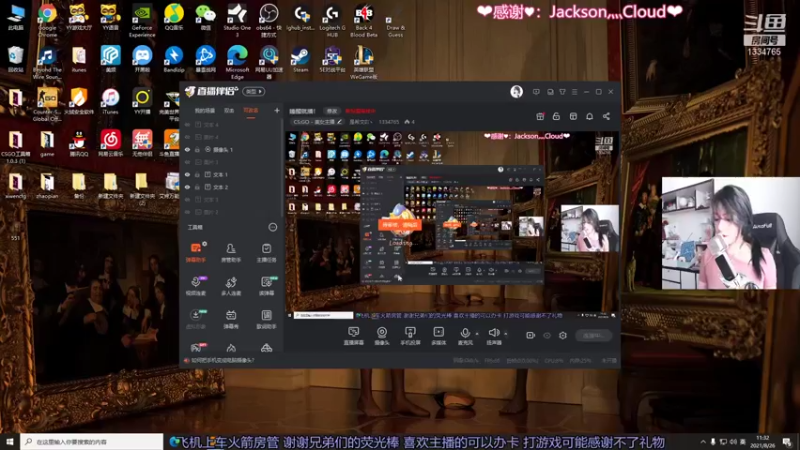
Task: Select the active orange scene tab
Action: [251, 111]
